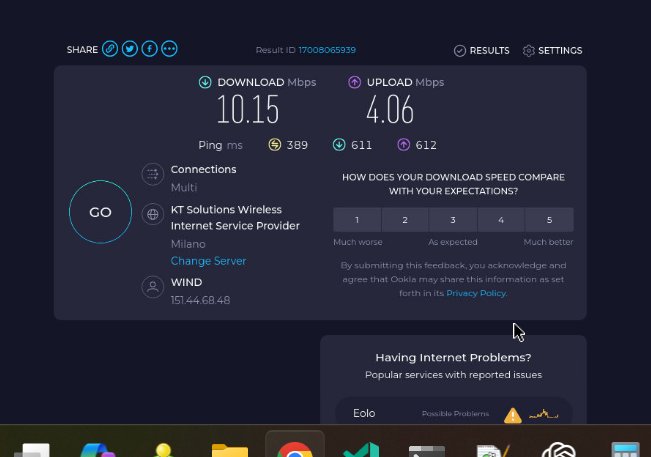Open Calculator from the taskbar
651x457 pixels.
click(x=625, y=450)
